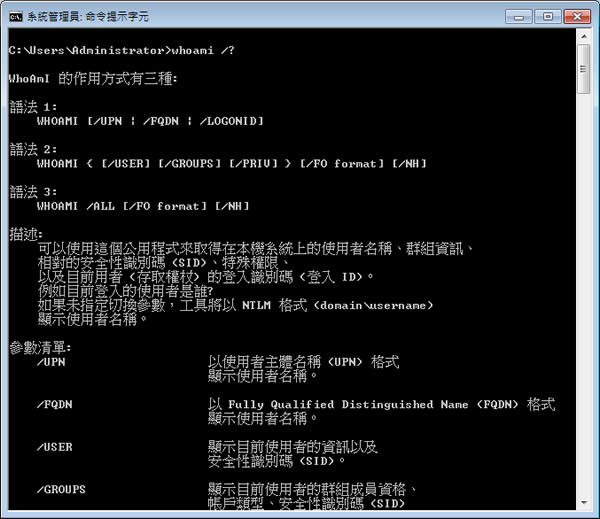The image size is (600, 519).
Task: Open the cmd system menu icon
Action: click(x=15, y=17)
